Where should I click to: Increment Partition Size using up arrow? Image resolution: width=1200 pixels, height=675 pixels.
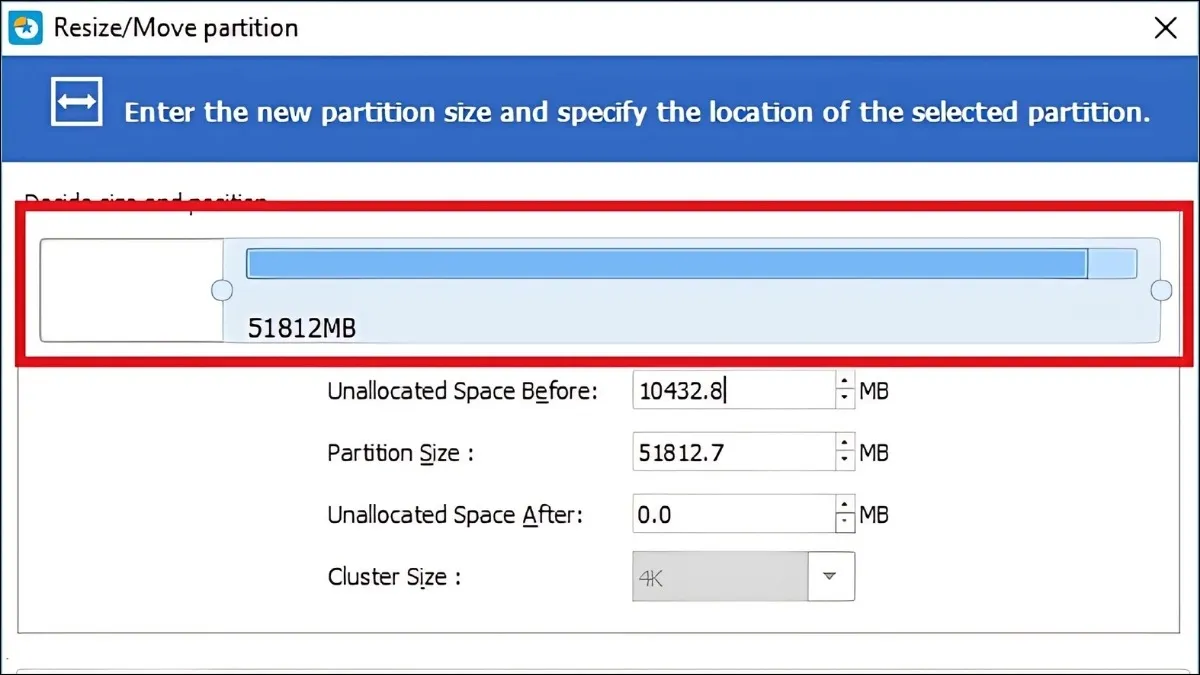pos(845,444)
